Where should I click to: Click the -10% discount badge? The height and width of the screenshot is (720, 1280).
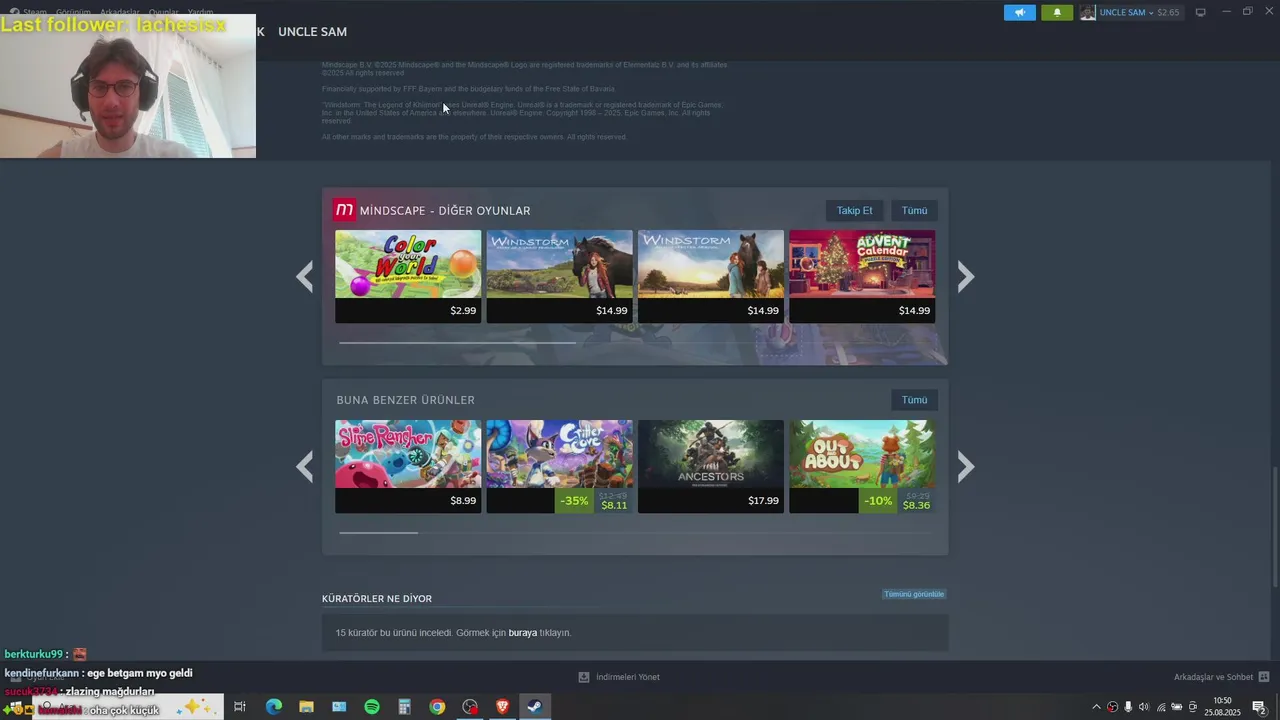tap(877, 501)
